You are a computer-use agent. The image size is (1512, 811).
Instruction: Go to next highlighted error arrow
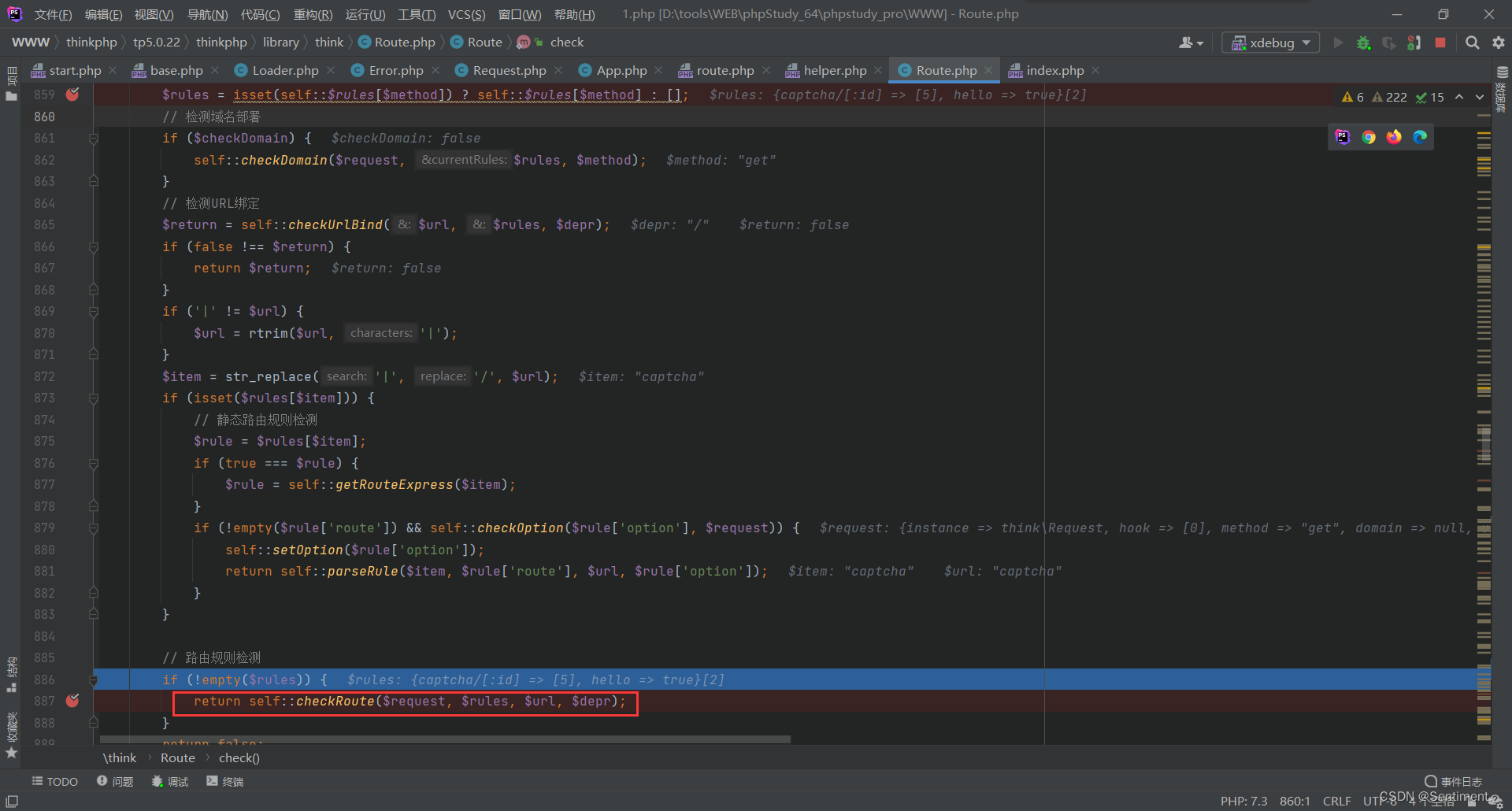click(1480, 97)
